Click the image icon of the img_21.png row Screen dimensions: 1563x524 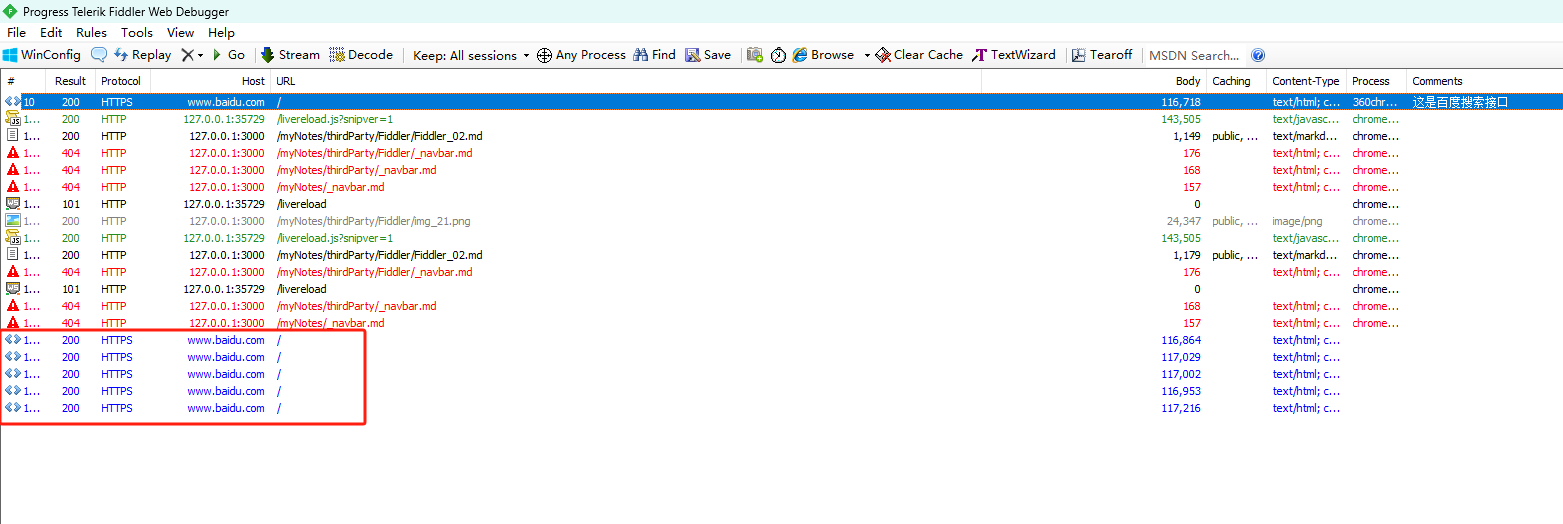point(13,221)
